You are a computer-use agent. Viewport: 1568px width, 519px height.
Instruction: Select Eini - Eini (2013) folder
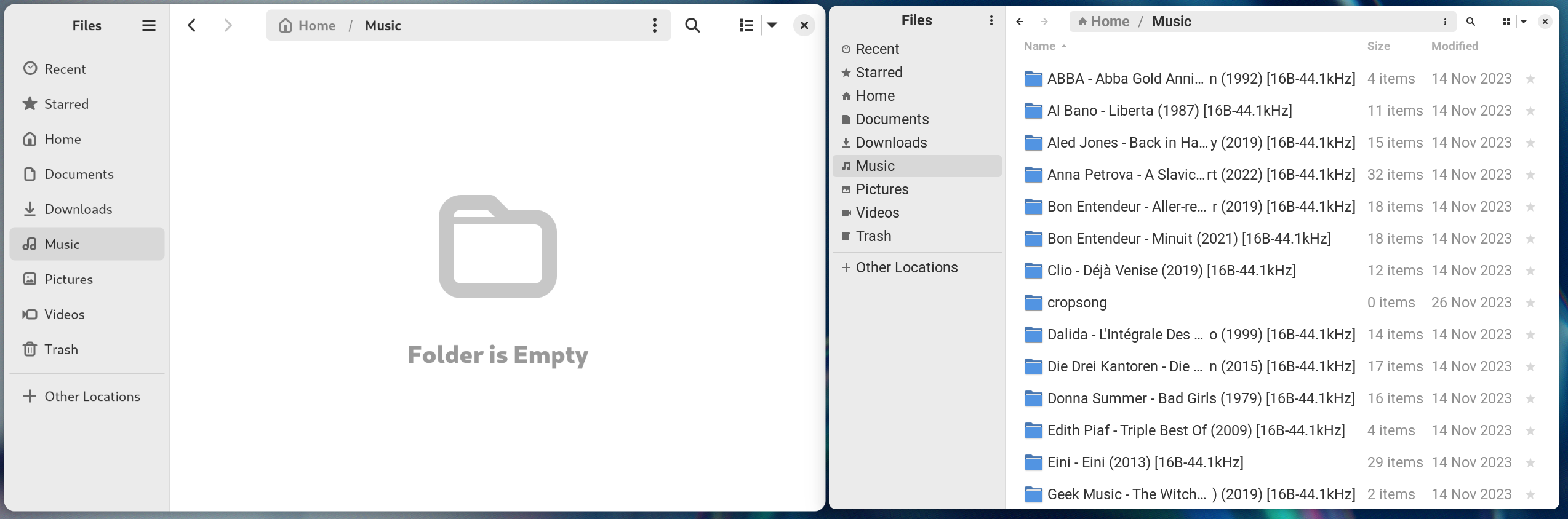coord(1282,462)
